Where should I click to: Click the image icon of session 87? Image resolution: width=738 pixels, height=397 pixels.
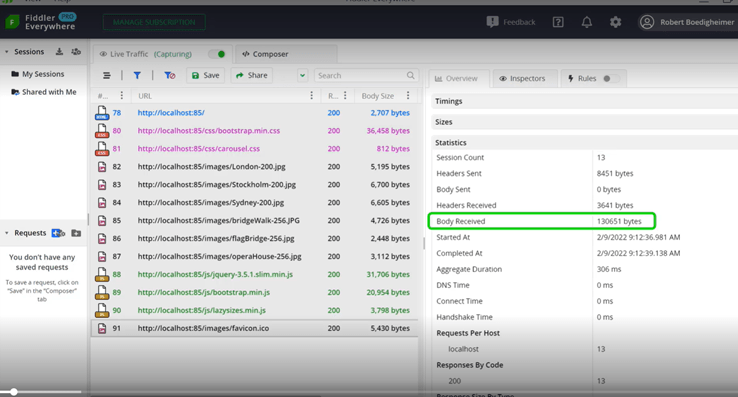[102, 256]
